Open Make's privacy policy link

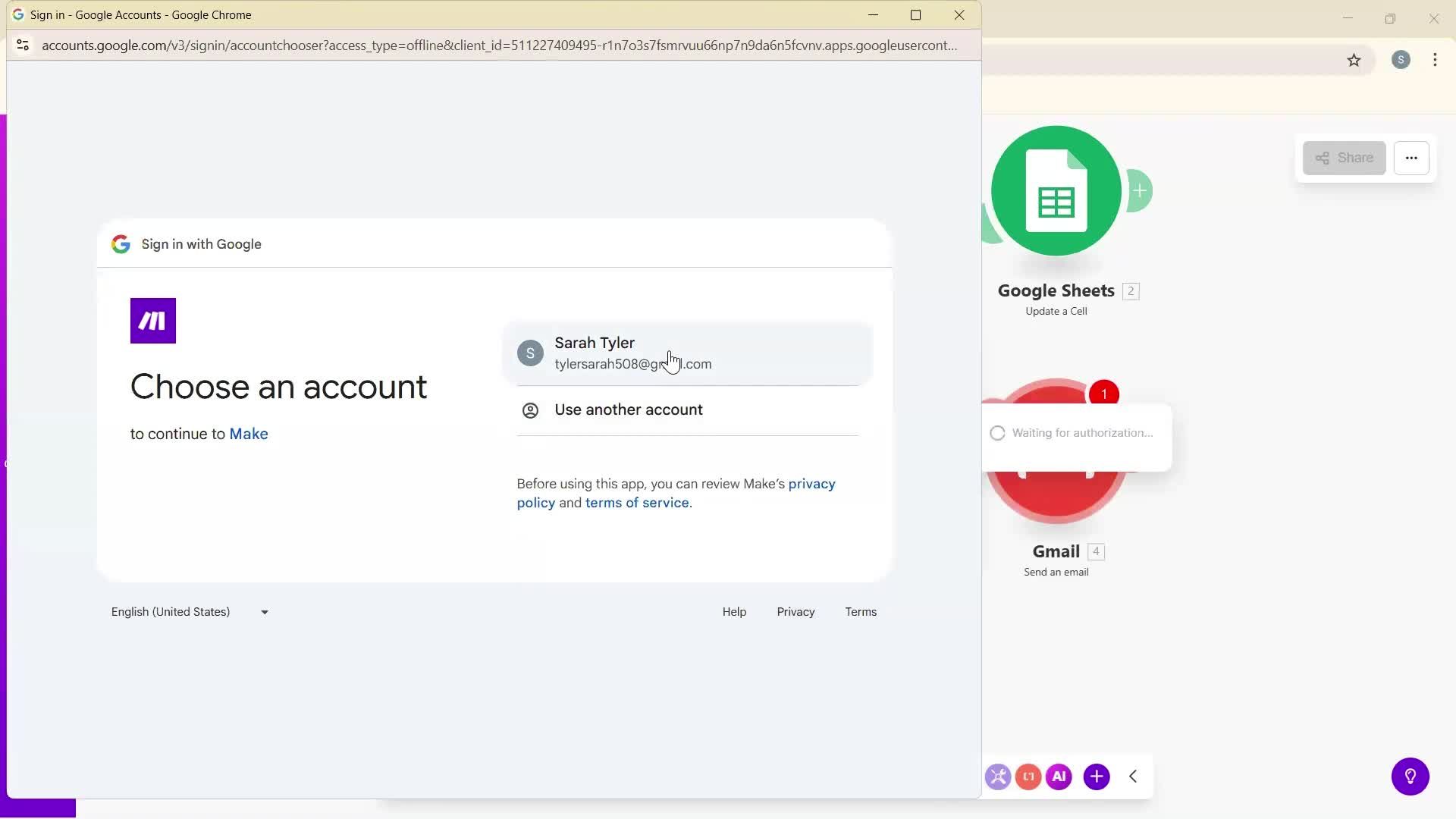811,483
